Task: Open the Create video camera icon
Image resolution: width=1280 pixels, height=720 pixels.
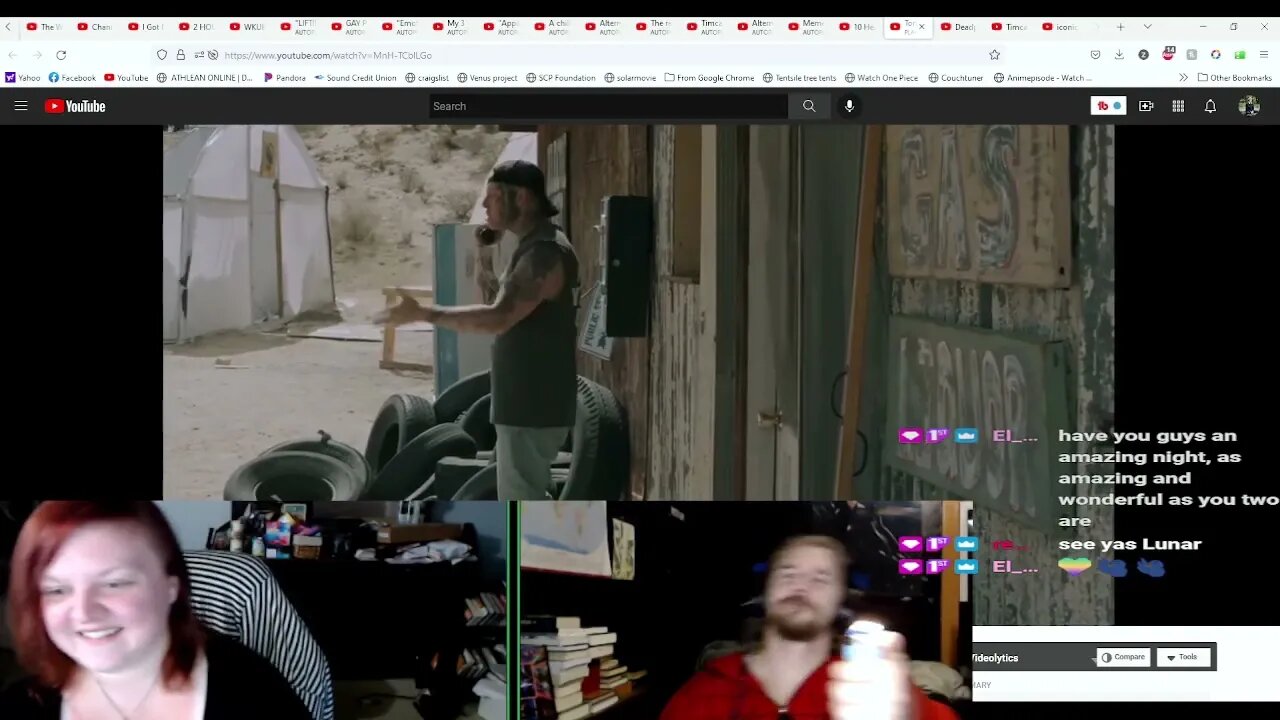Action: click(1146, 106)
